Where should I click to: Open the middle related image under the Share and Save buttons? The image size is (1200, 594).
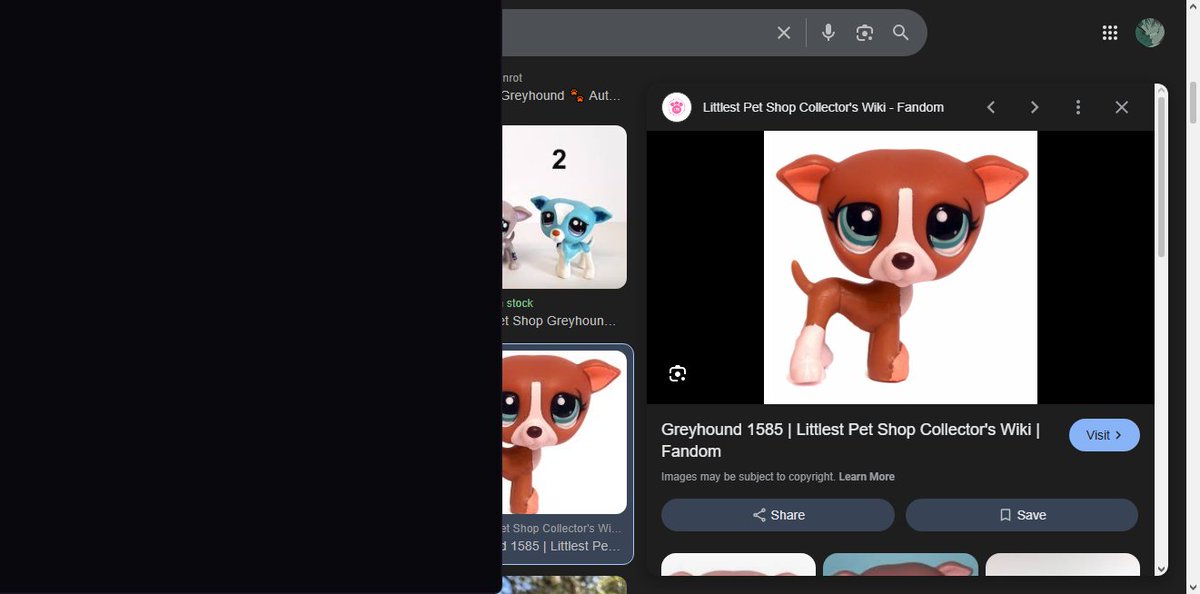tap(900, 565)
